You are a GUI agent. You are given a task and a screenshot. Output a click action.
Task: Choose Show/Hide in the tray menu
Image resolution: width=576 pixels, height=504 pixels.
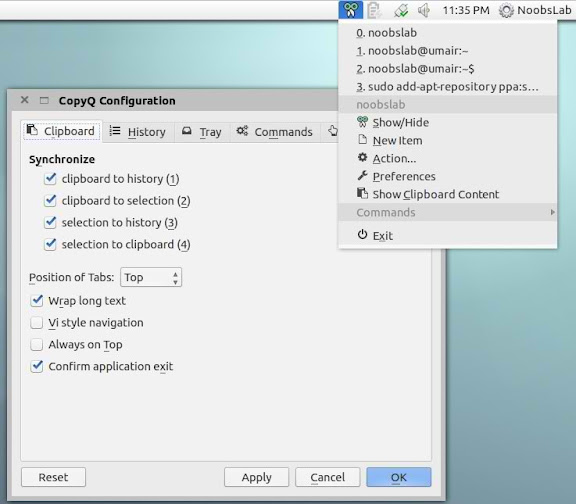pyautogui.click(x=447, y=122)
